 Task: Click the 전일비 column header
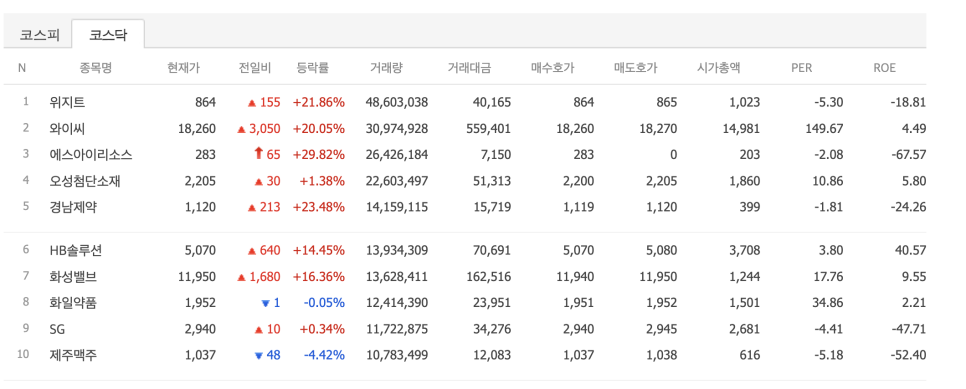coord(255,68)
